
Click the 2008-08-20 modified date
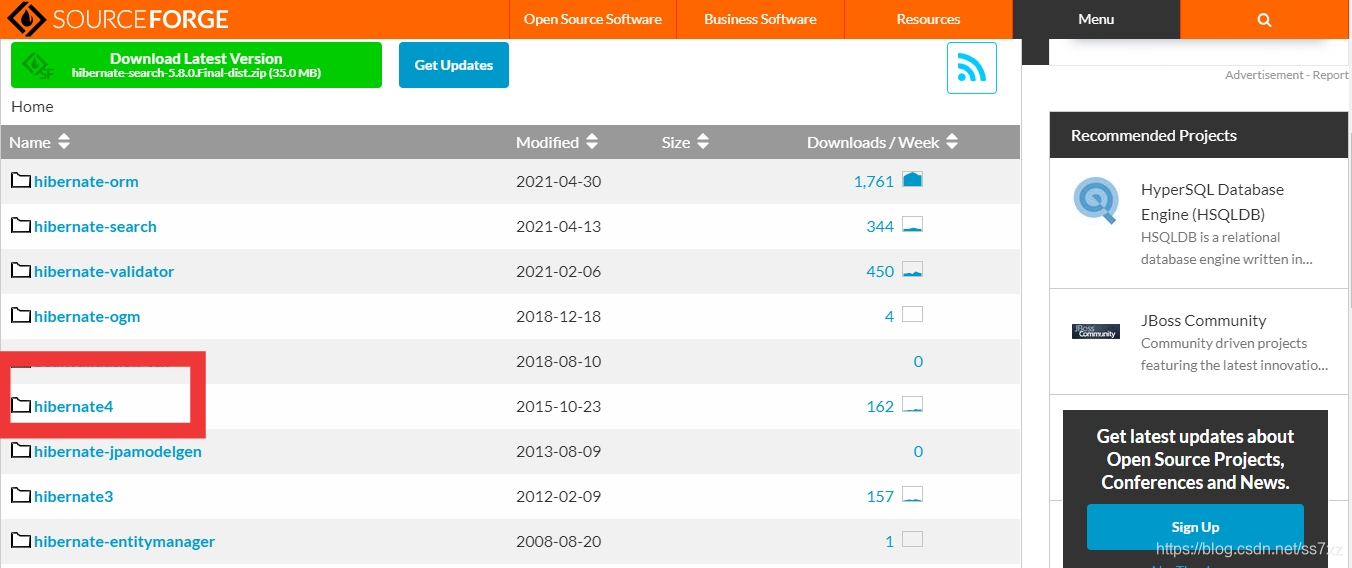tap(558, 541)
